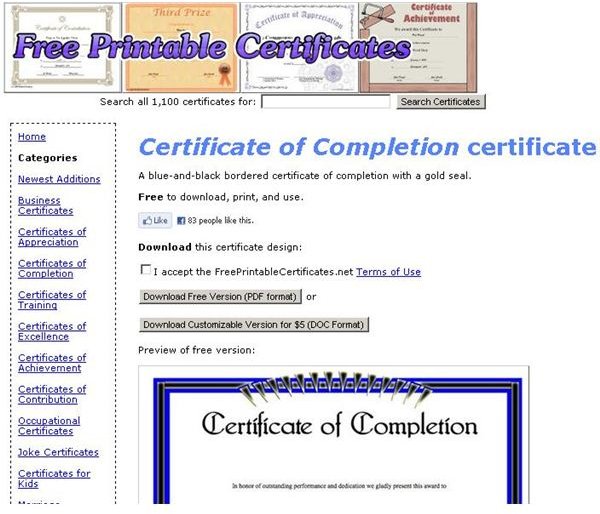Click the Free Printable Certificates banner logo
The height and width of the screenshot is (514, 600).
coord(212,47)
